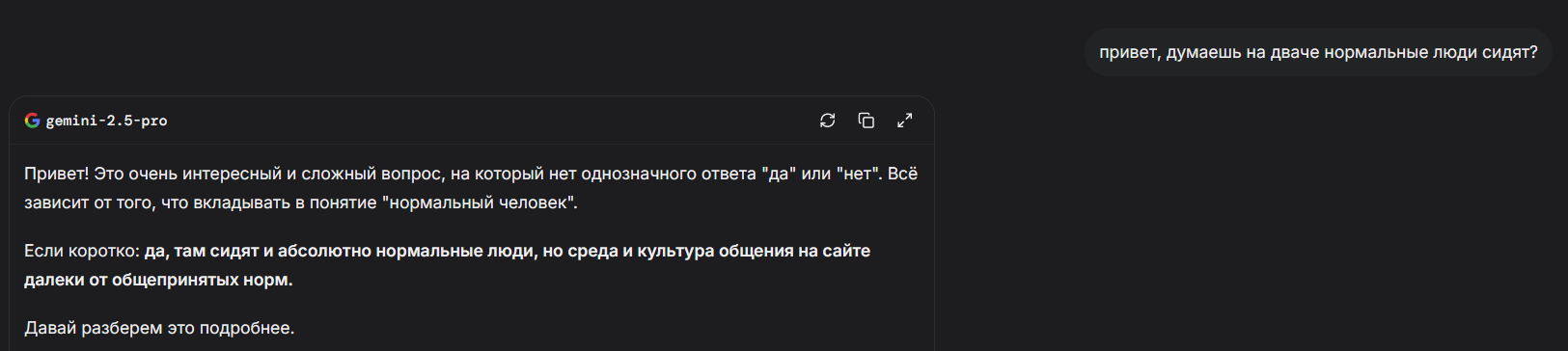Select the user message bubble about двач
Image resolution: width=1568 pixels, height=351 pixels.
point(1318,52)
